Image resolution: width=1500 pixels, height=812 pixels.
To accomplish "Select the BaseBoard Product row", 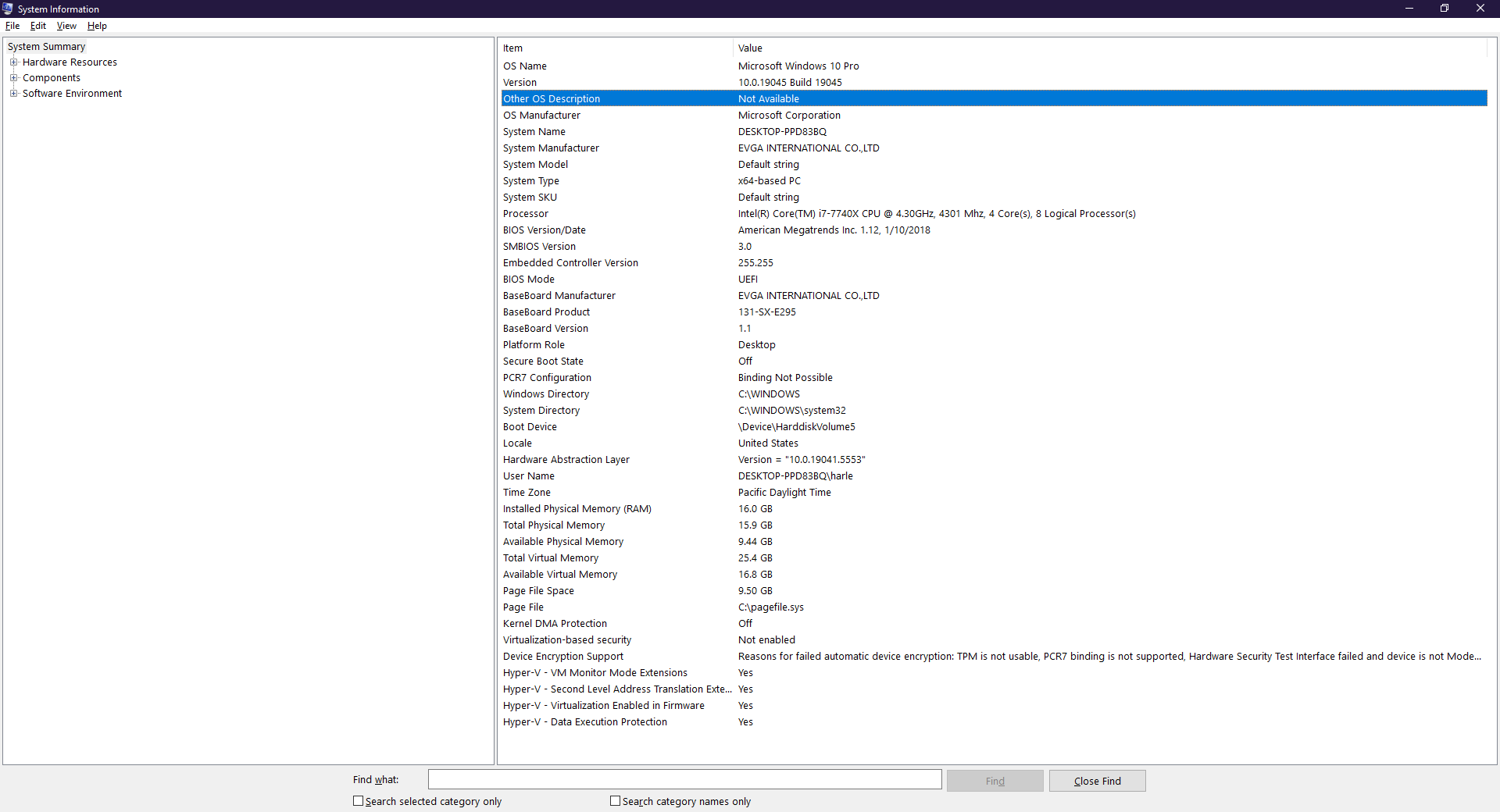I will [x=994, y=312].
